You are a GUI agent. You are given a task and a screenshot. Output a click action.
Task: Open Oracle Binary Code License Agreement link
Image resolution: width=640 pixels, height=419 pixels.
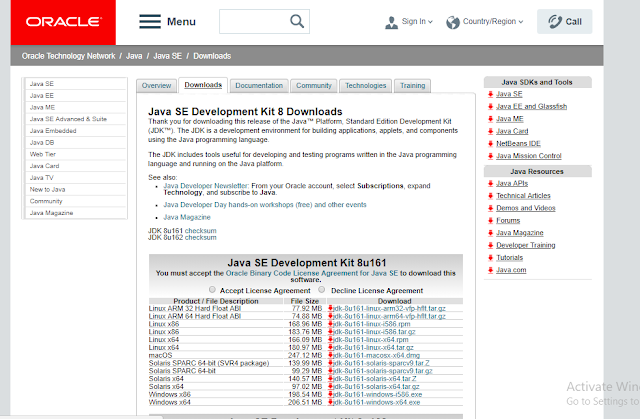[x=312, y=273]
